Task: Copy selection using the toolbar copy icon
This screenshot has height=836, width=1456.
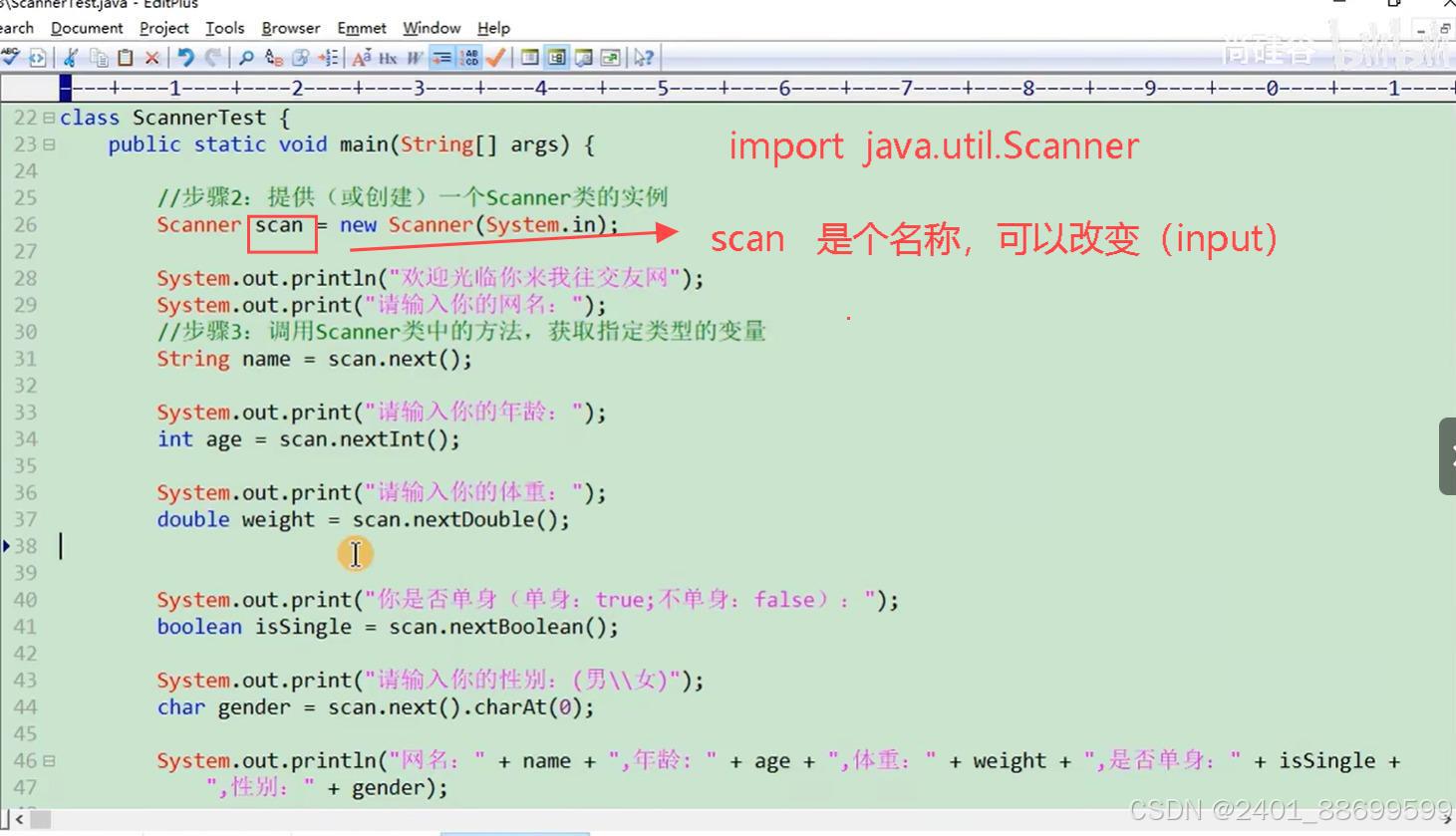Action: tap(99, 58)
